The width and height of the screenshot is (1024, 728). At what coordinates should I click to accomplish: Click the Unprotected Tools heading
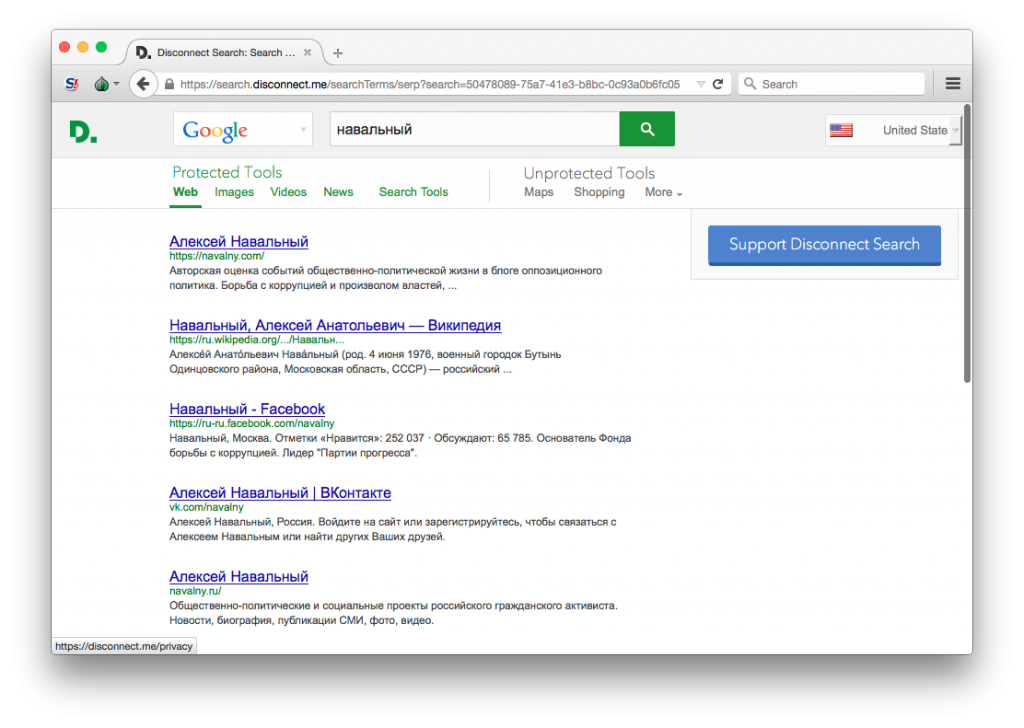click(589, 173)
